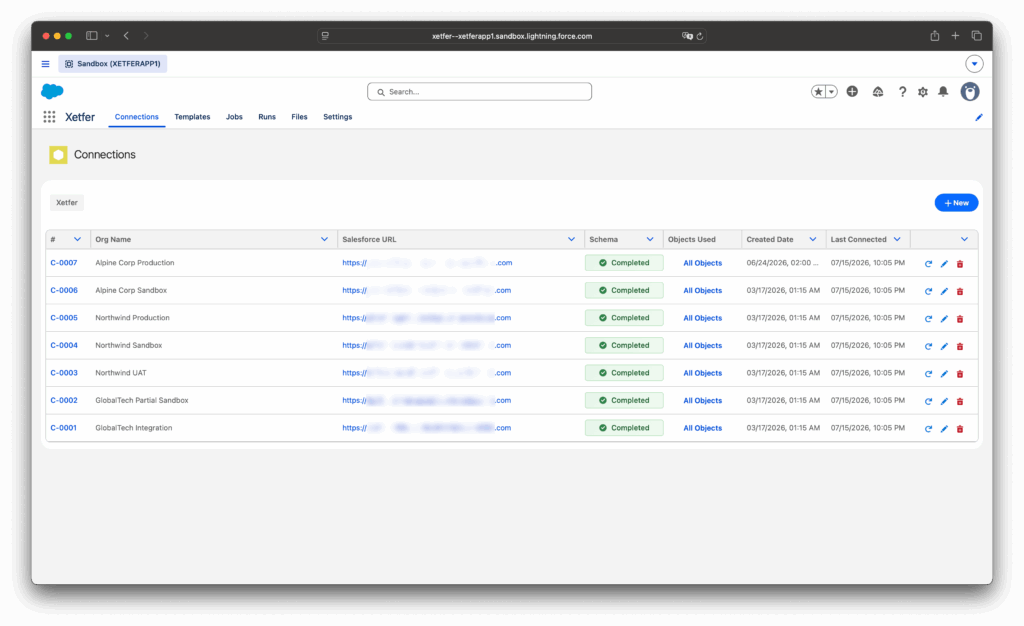
Task: Click the Salesforce search box
Action: [479, 92]
